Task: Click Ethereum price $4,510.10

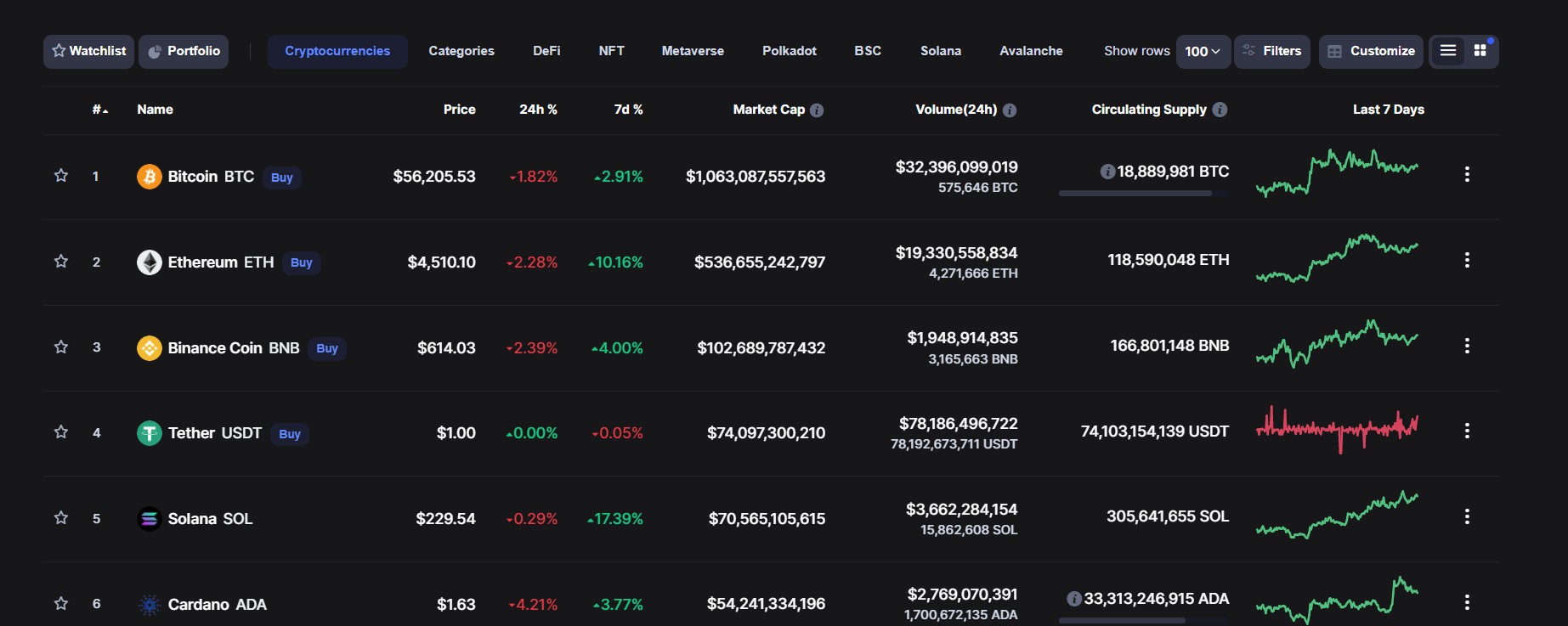Action: [442, 262]
